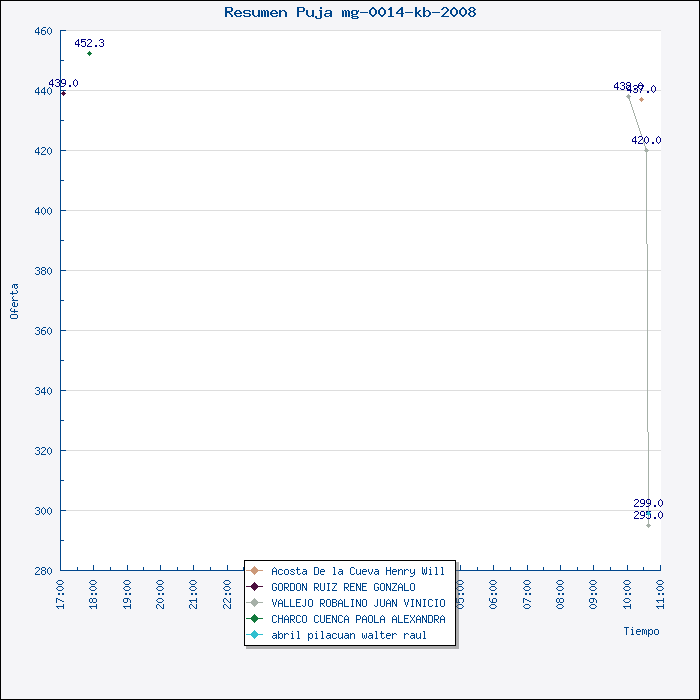The image size is (700, 700).
Task: Click the cyan data point at 299.0
Action: (x=648, y=513)
